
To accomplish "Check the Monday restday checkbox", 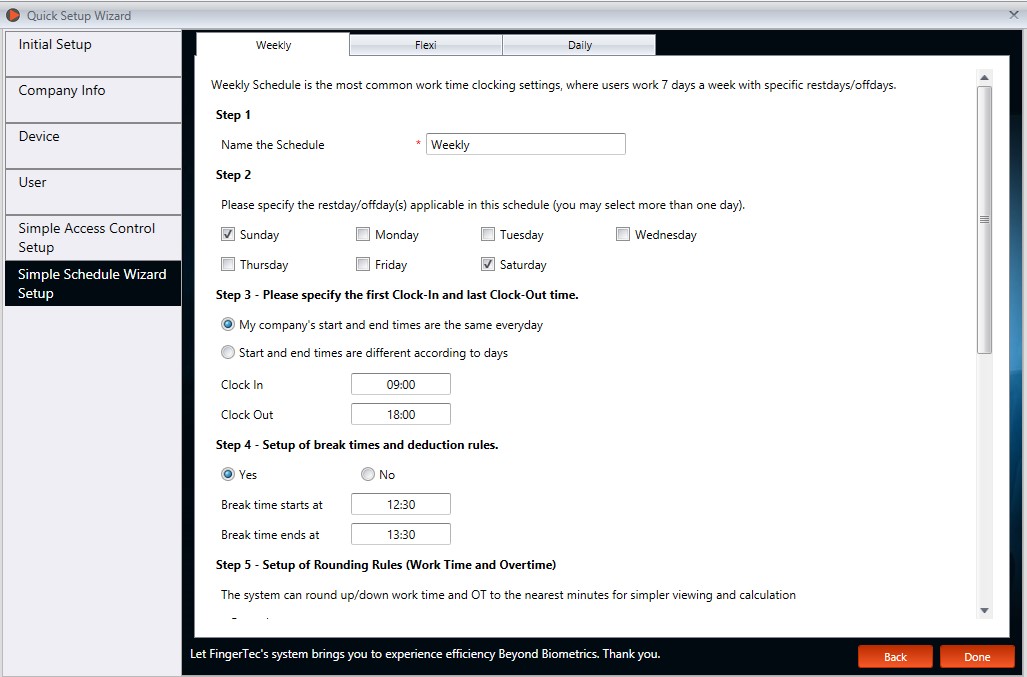I will [x=363, y=234].
